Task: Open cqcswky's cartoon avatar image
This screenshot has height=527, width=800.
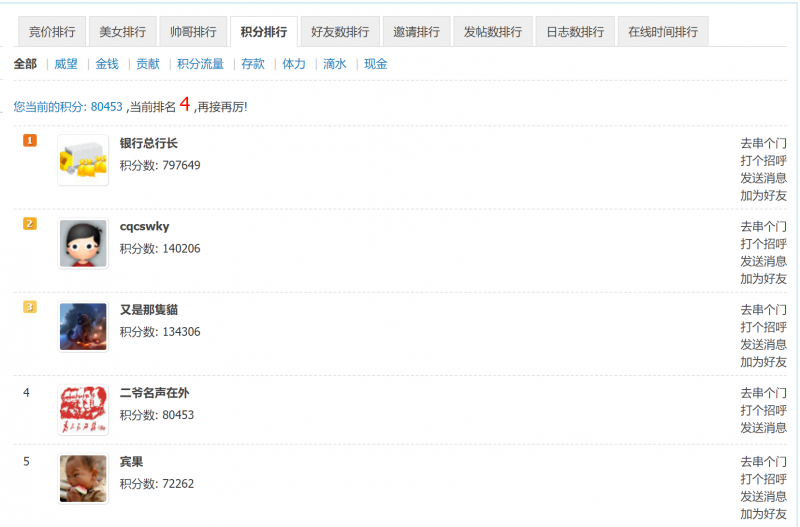Action: pyautogui.click(x=83, y=244)
